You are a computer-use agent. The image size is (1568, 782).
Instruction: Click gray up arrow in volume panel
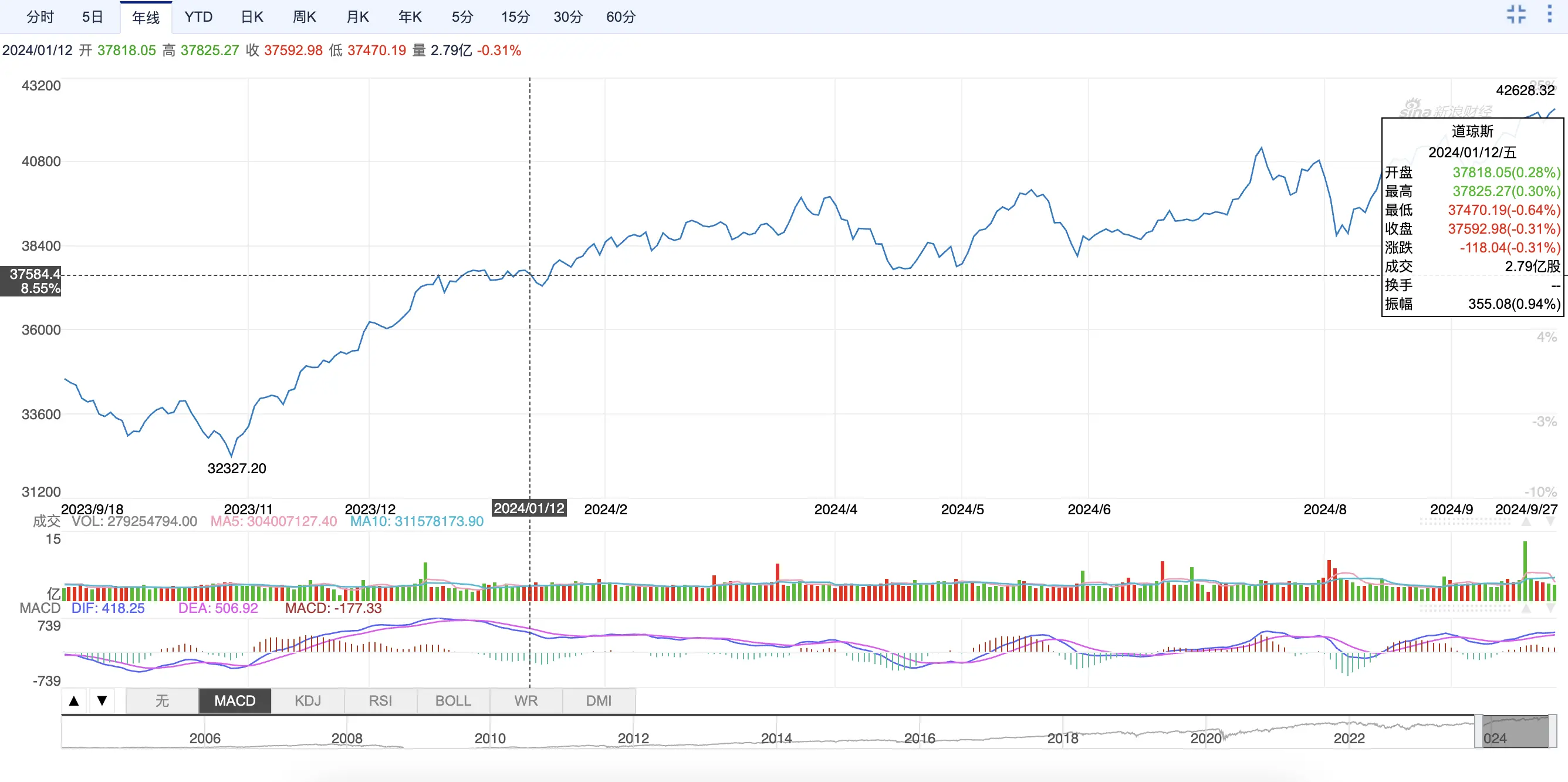point(1526,522)
